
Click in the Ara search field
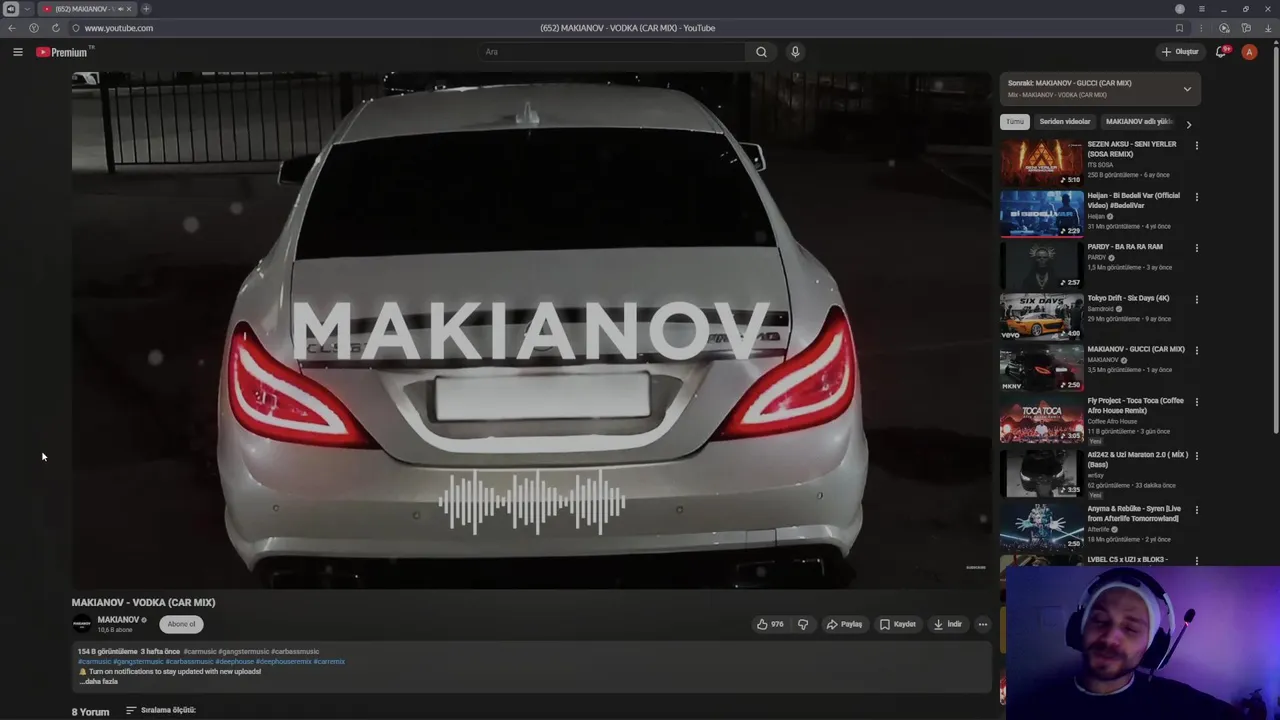point(612,52)
